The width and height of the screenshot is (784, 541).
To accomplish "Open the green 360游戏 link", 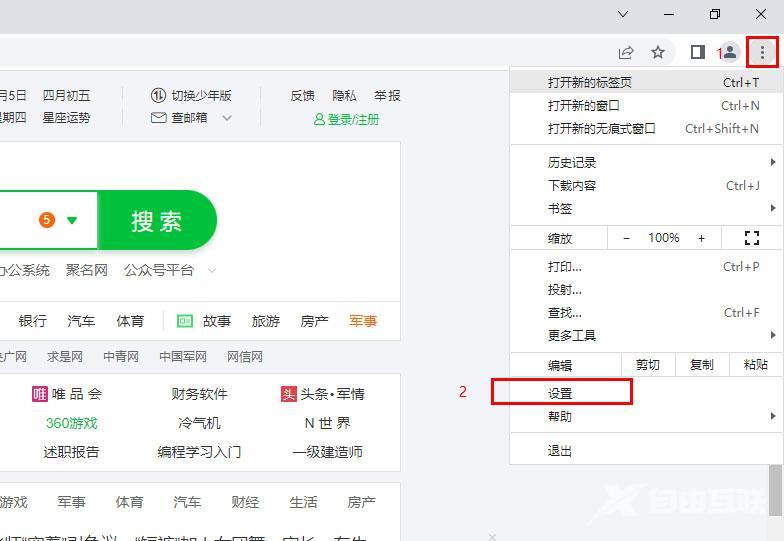I will pos(72,423).
